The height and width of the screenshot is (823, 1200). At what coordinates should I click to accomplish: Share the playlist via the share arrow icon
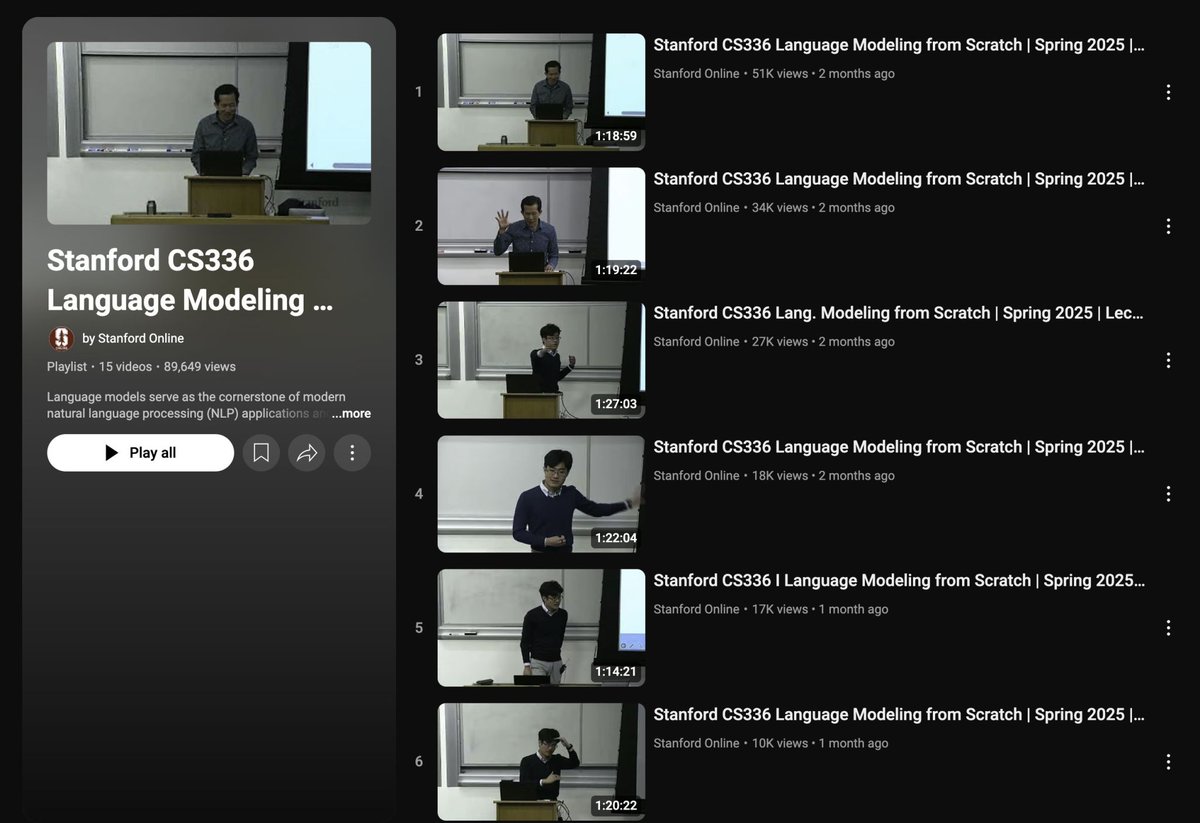point(307,452)
